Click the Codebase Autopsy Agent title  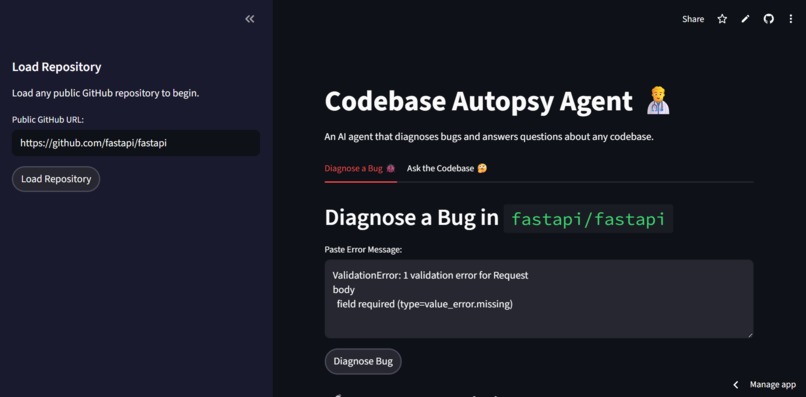(478, 101)
